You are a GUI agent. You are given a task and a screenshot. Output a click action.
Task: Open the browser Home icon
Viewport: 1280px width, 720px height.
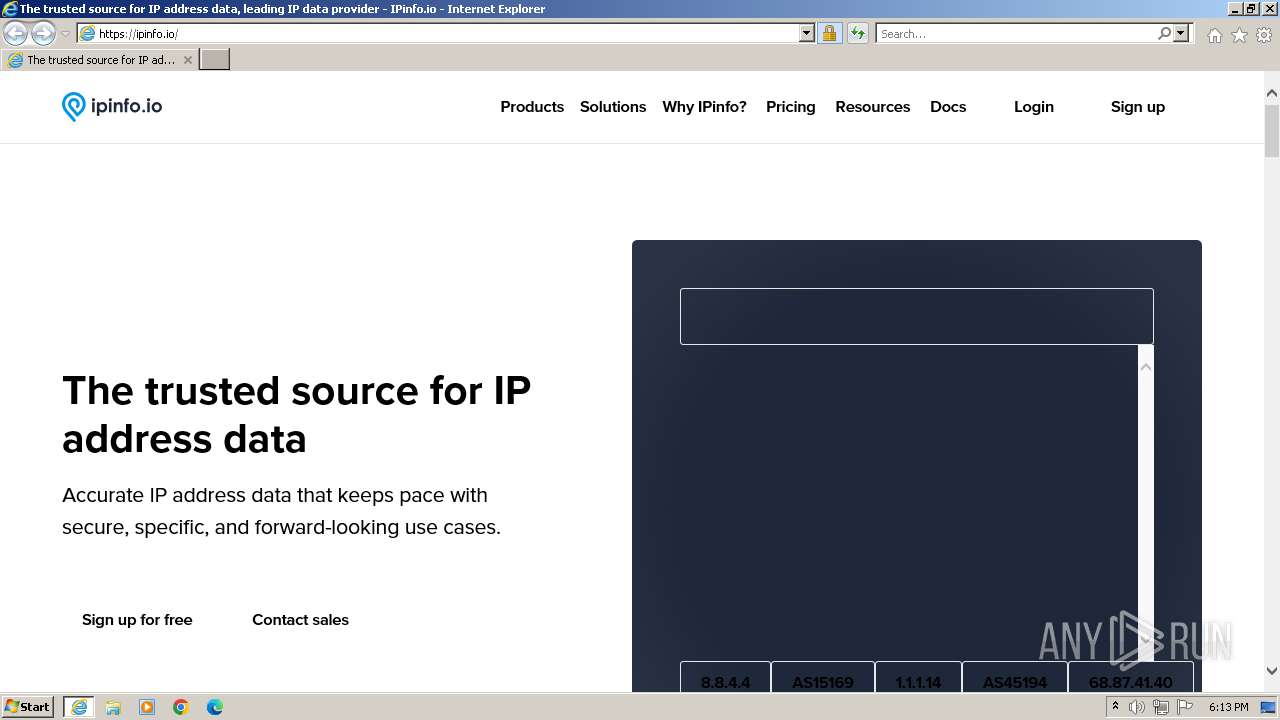1214,35
